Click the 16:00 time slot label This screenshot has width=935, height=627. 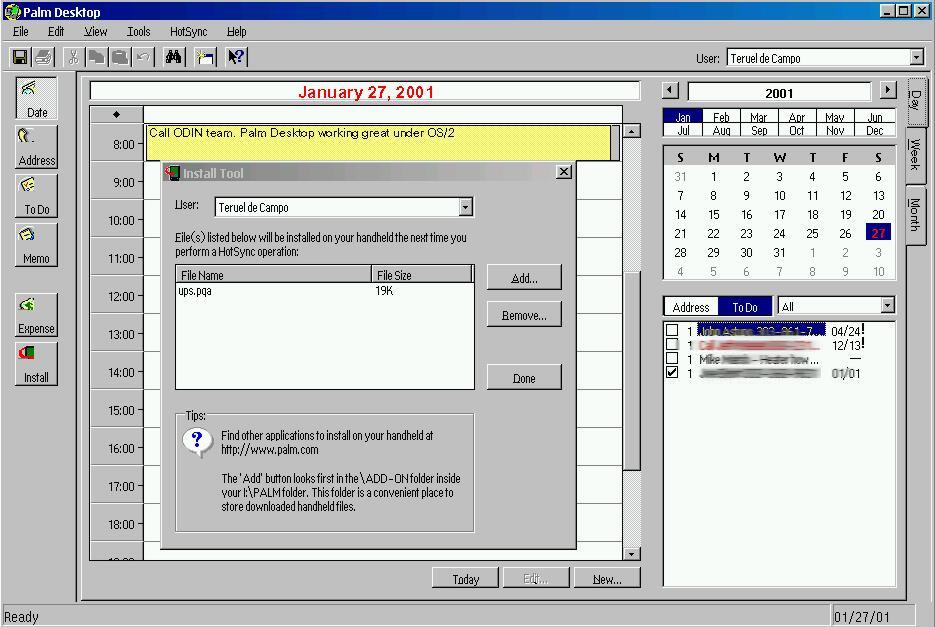tap(121, 448)
